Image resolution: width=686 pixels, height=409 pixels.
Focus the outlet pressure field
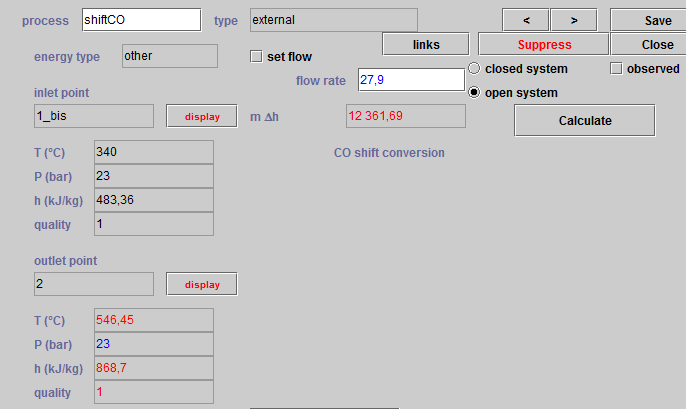[153, 344]
